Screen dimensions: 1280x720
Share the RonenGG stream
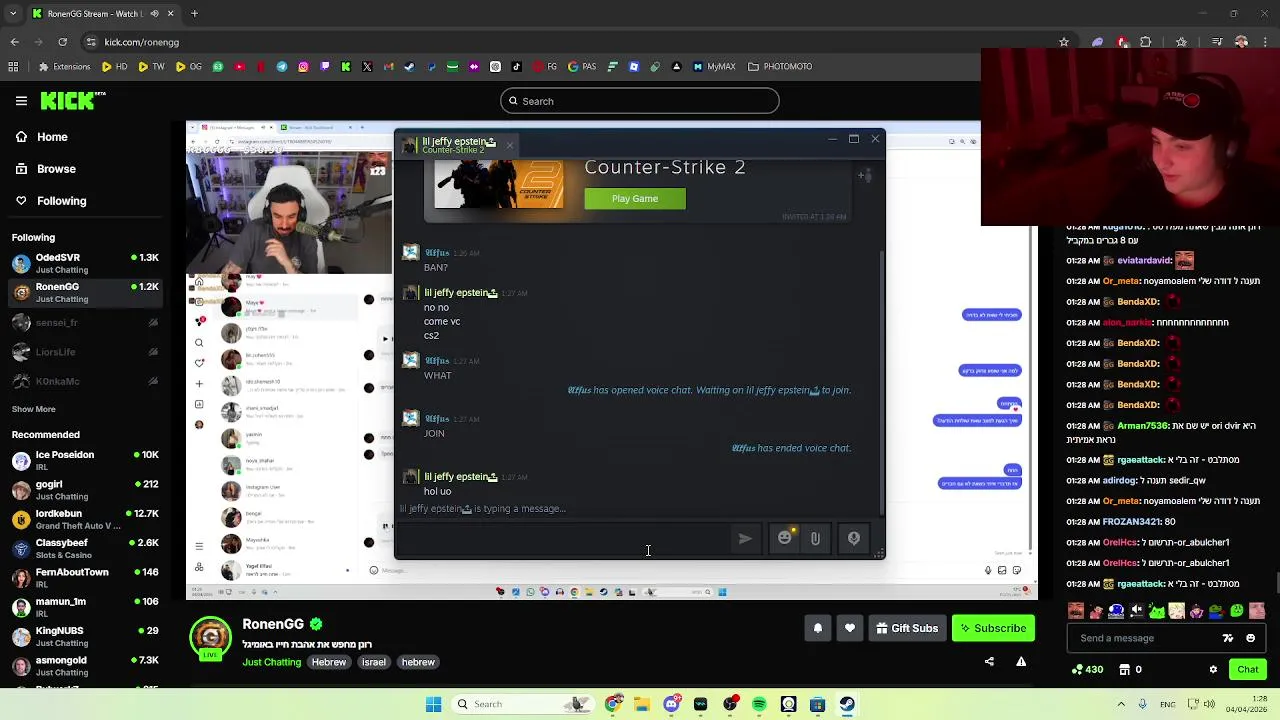(x=989, y=661)
